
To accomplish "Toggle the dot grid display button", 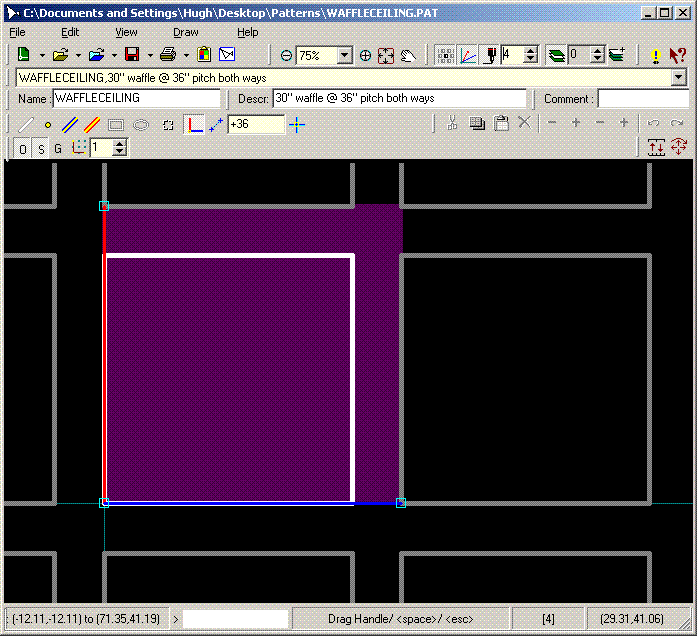I will (445, 56).
